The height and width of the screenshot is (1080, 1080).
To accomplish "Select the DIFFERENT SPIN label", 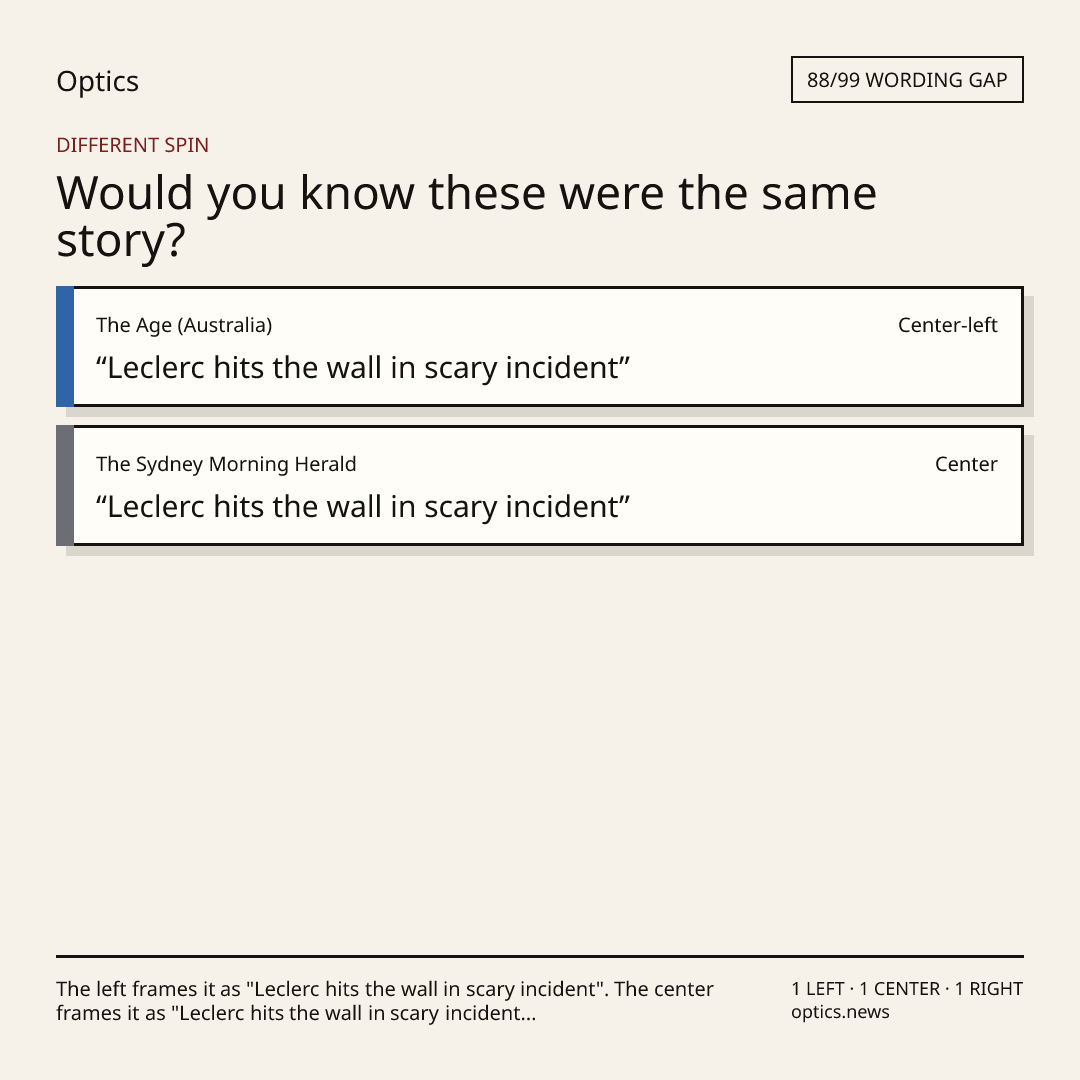I will pos(132,145).
